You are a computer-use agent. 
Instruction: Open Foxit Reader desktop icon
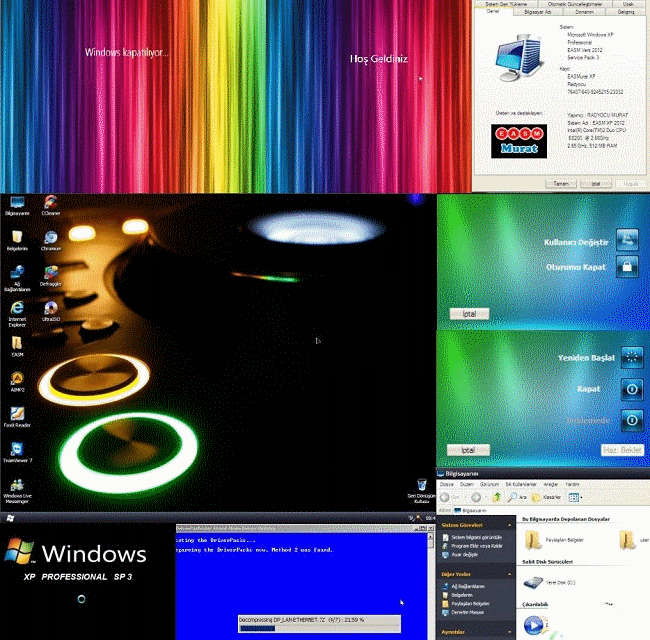pos(17,417)
